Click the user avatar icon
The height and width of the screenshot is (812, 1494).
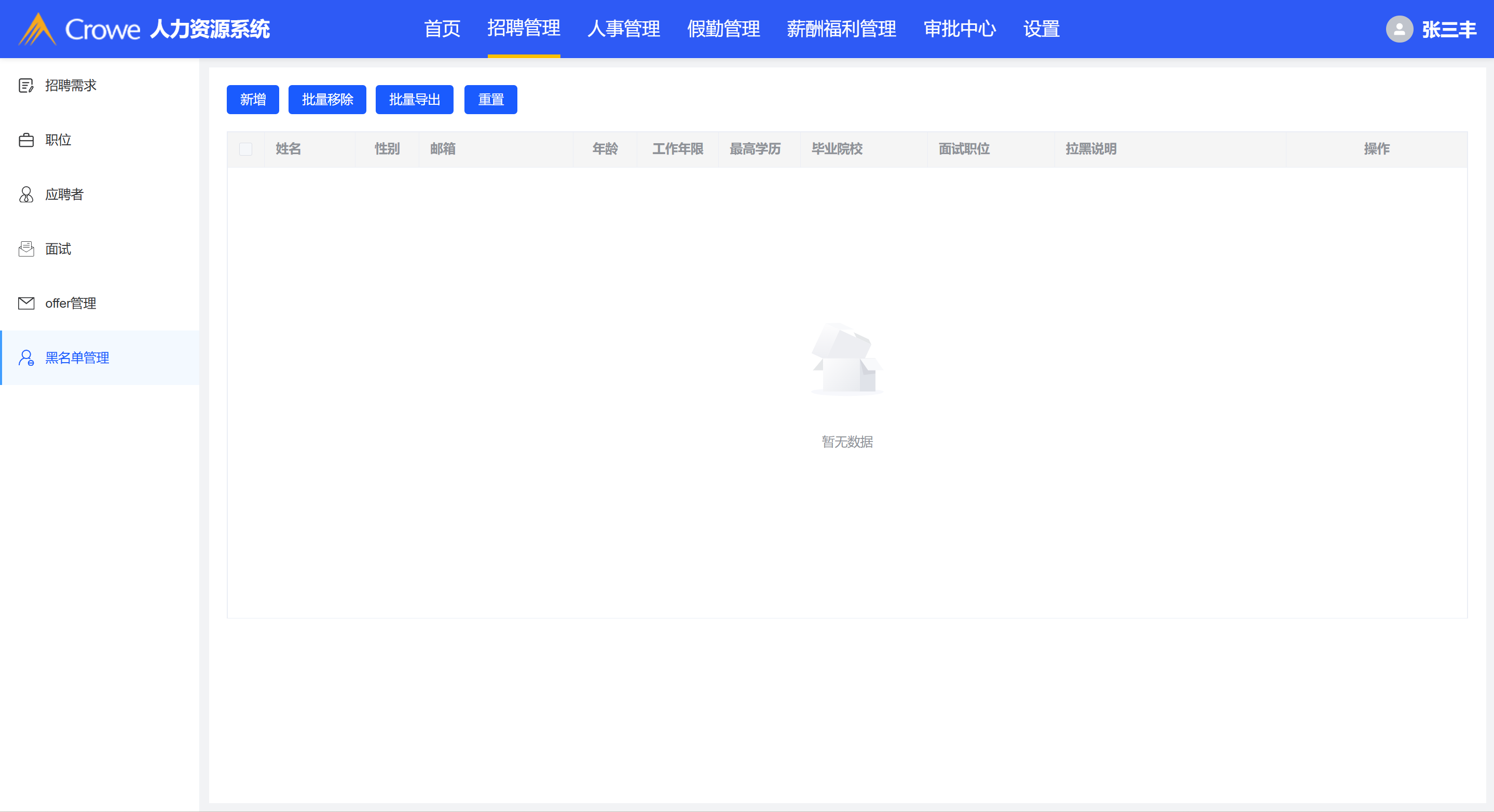(1399, 29)
